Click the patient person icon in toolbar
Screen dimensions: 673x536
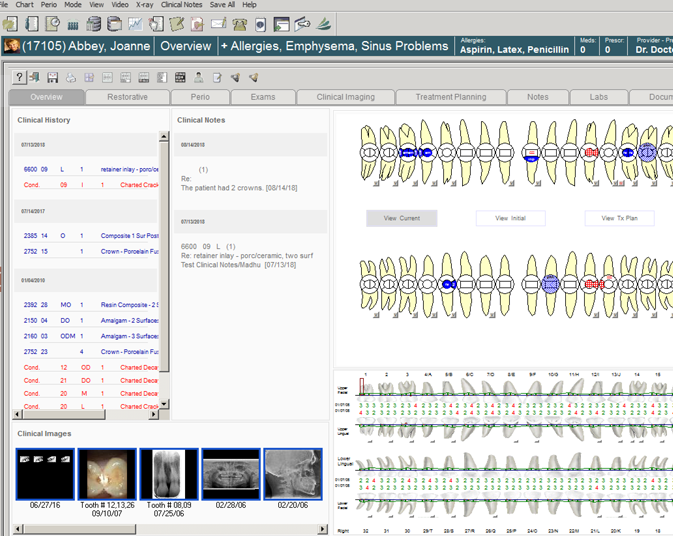point(198,77)
